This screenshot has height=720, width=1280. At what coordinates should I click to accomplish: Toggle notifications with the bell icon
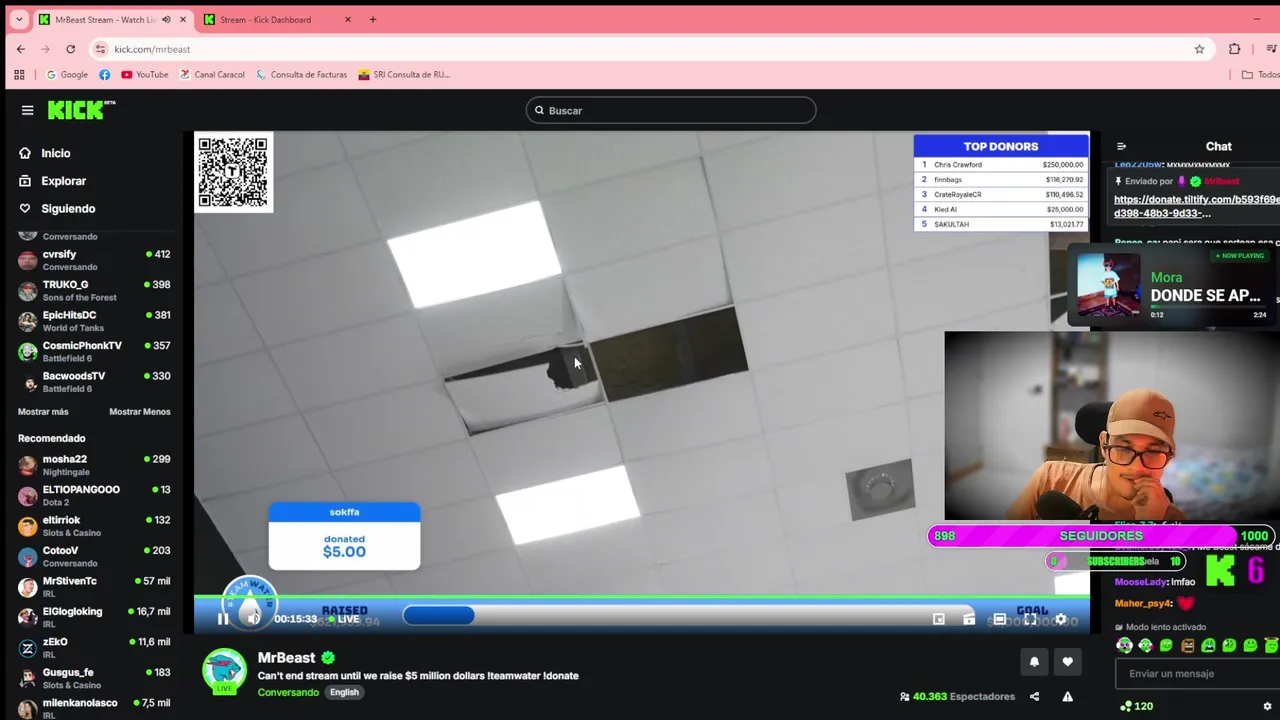tap(1034, 661)
